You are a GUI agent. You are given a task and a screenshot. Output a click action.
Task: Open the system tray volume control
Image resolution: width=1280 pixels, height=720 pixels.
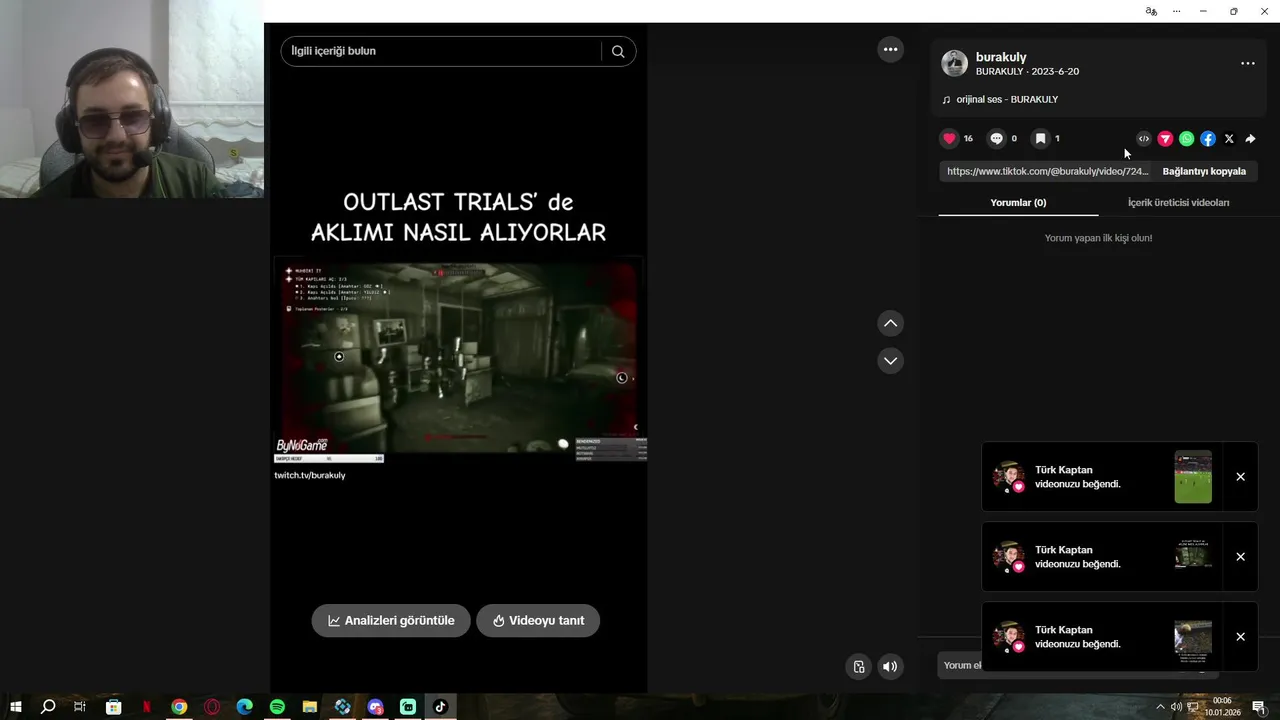coord(1176,707)
